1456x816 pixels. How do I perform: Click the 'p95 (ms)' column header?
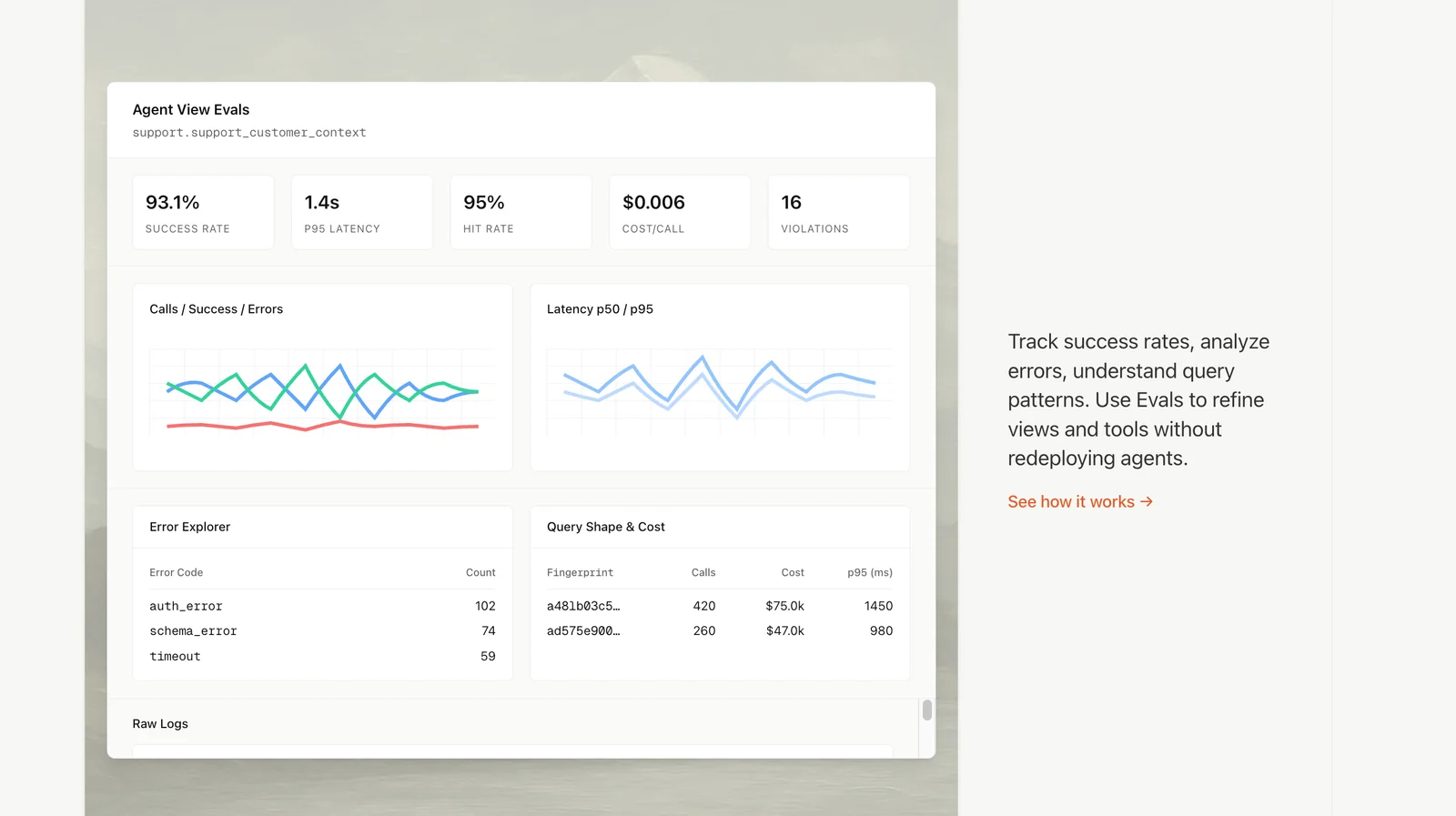(870, 572)
